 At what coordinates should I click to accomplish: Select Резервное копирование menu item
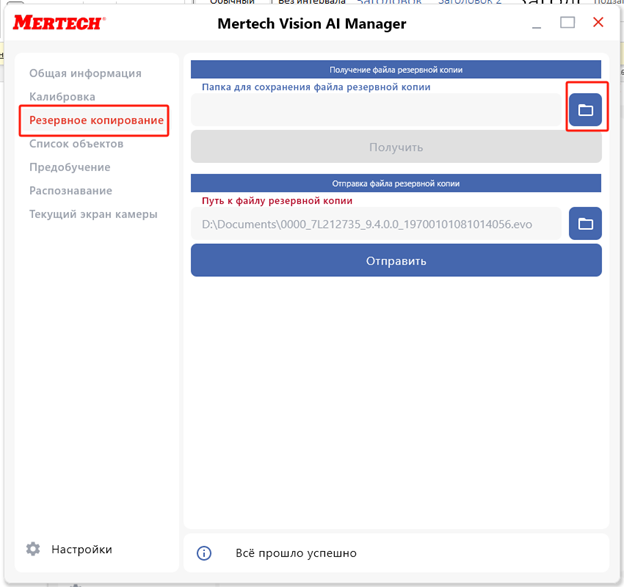click(x=96, y=120)
